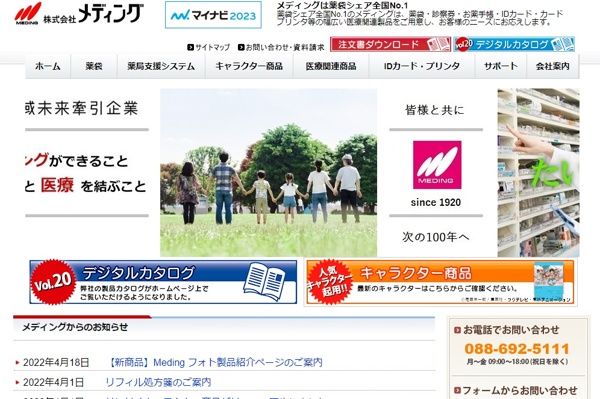This screenshot has height=399, width=600.
Task: Click 皆様と共に slide text
Action: 435,110
